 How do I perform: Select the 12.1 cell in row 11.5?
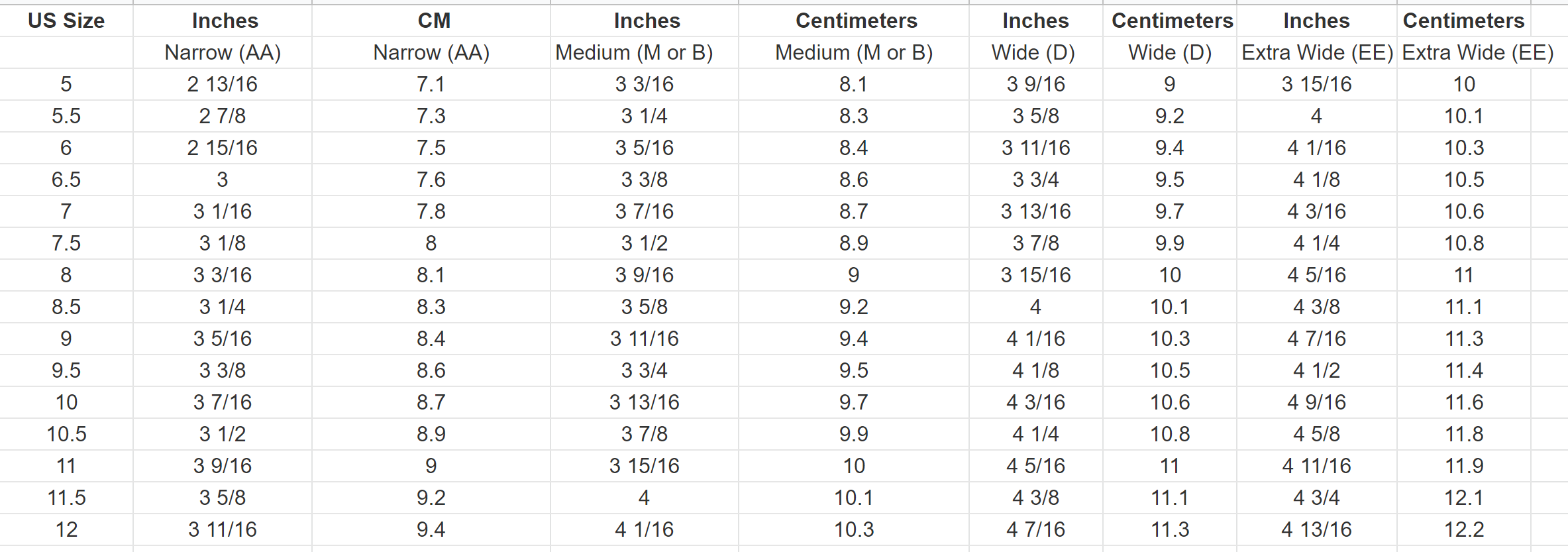pyautogui.click(x=1464, y=498)
